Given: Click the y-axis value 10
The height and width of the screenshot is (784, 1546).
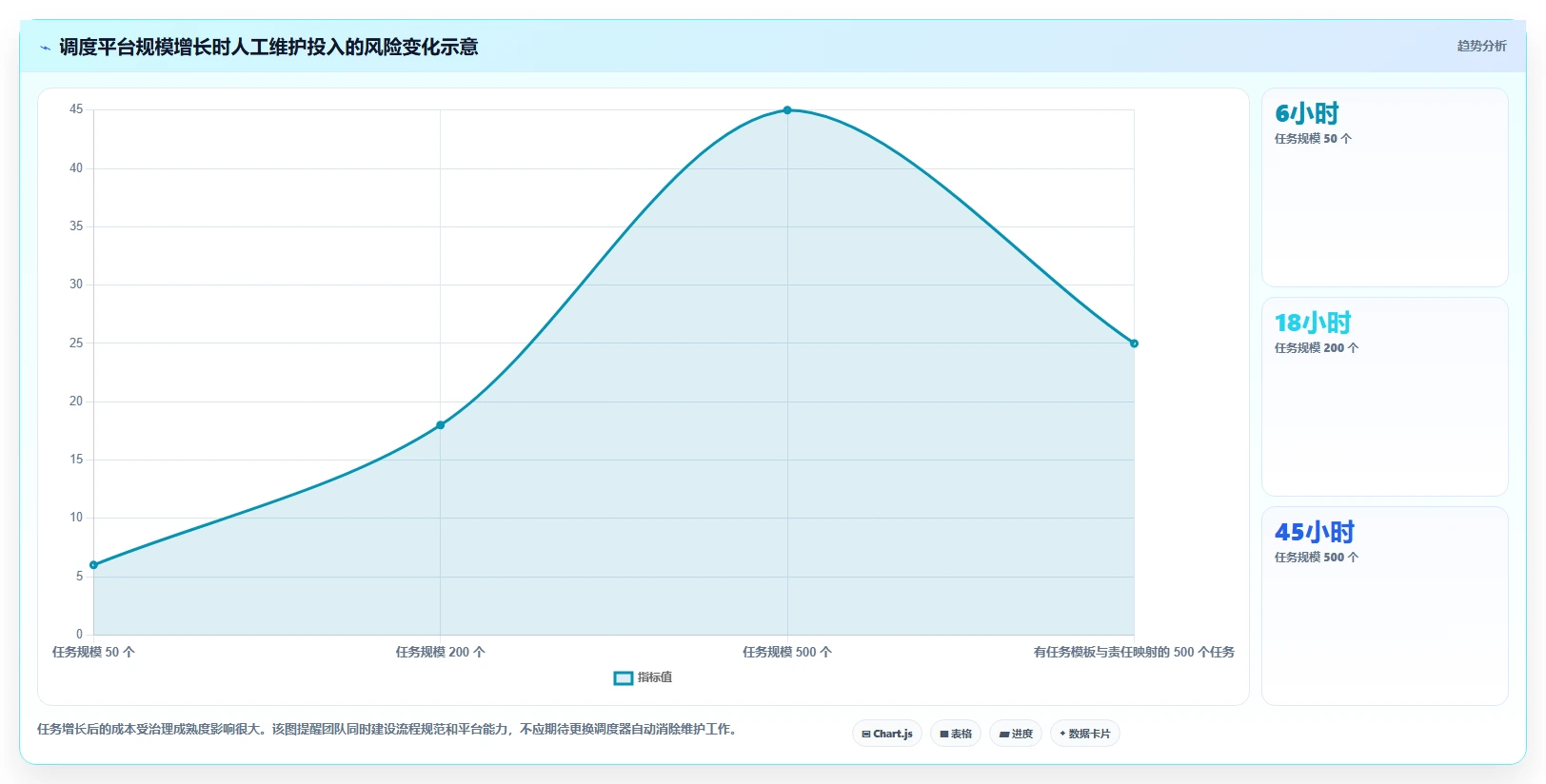Looking at the screenshot, I should [76, 518].
